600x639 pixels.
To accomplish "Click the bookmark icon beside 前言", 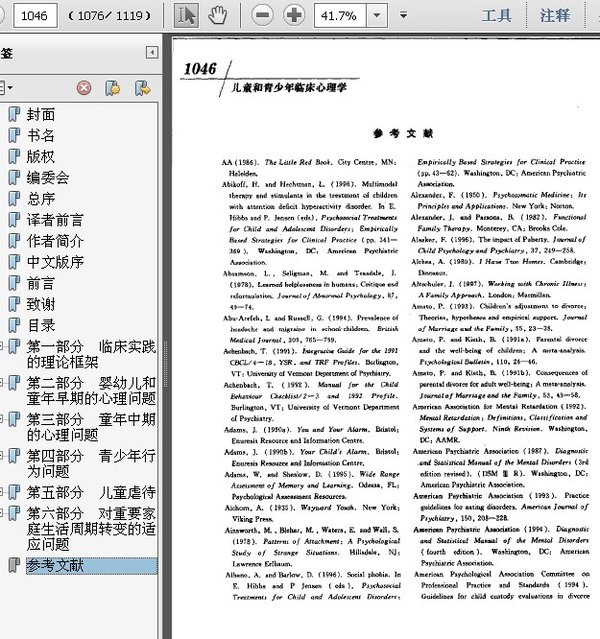I will tap(14, 283).
